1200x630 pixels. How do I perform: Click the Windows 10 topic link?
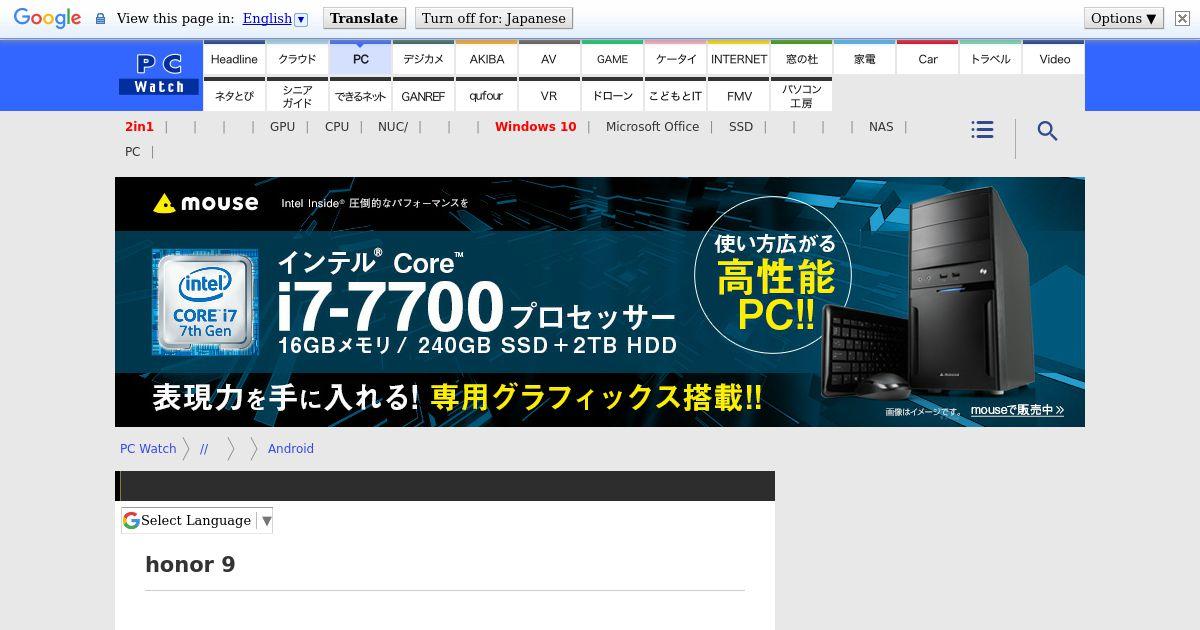pos(535,126)
